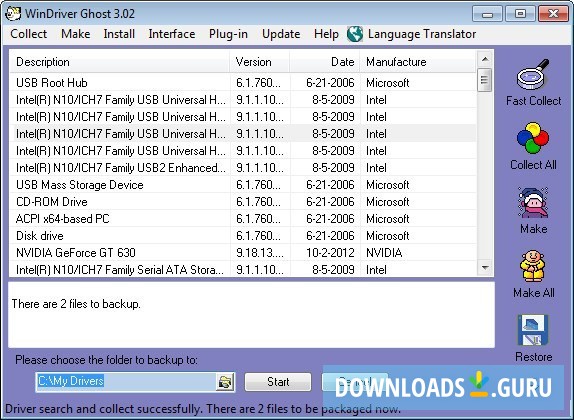The height and width of the screenshot is (420, 574).
Task: Select the Intel N10/ICH7 USB2 Enhanced row
Action: click(243, 168)
